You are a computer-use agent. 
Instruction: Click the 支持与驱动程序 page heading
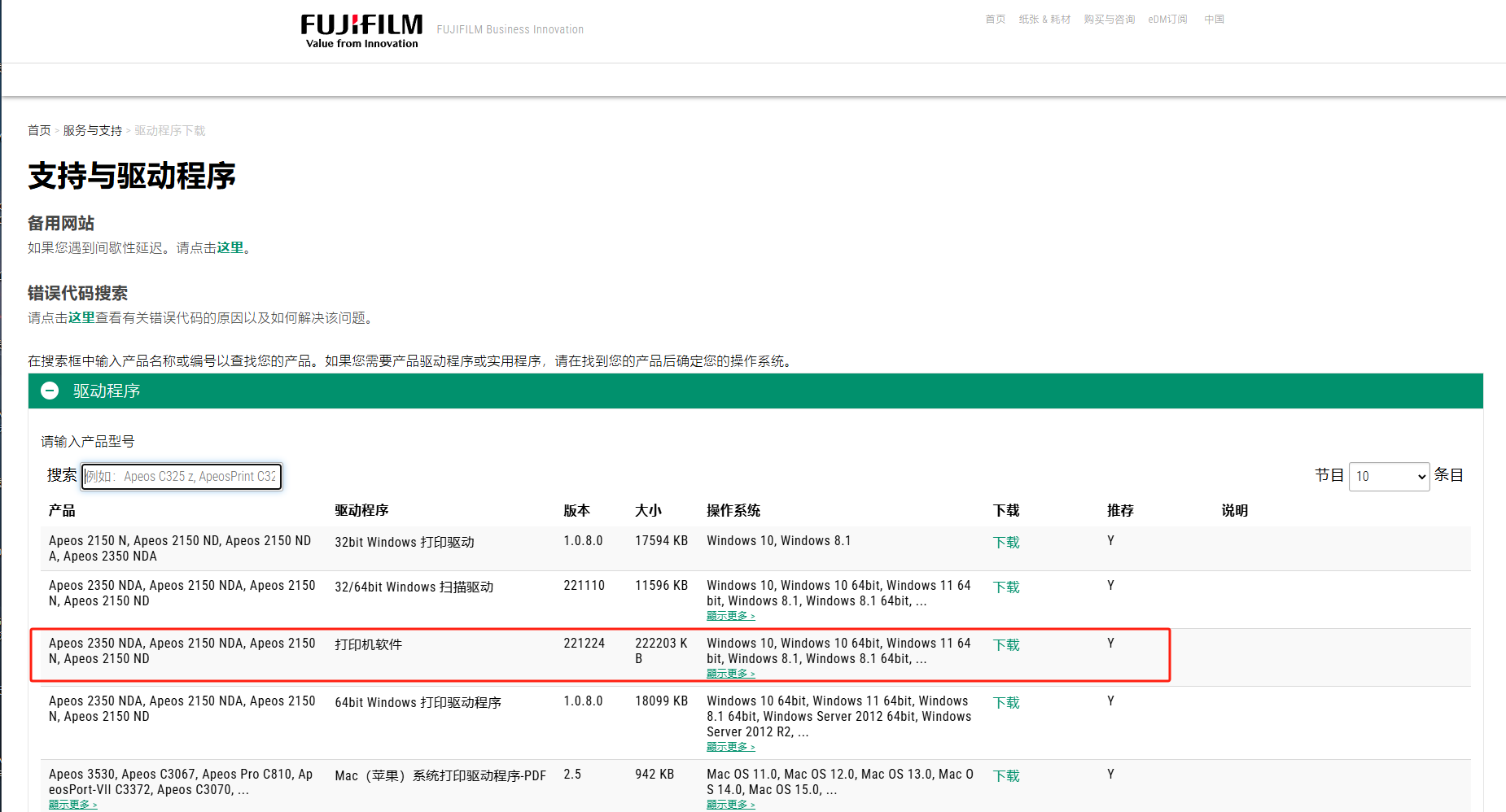(132, 176)
